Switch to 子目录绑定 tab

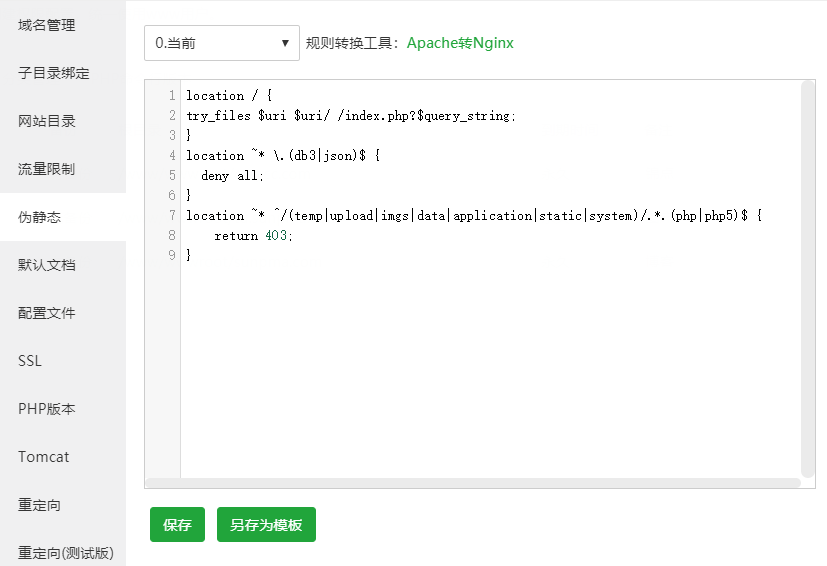point(54,73)
